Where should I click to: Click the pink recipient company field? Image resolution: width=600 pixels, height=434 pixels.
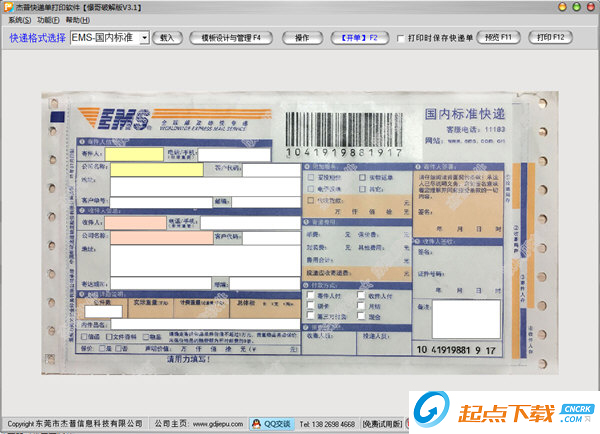(162, 238)
